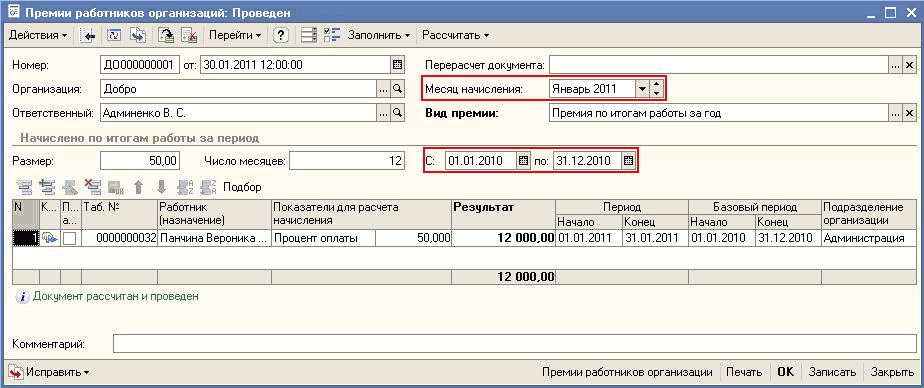This screenshot has width=924, height=388.
Task: Open the Рассчитать dropdown menu
Action: tap(456, 35)
